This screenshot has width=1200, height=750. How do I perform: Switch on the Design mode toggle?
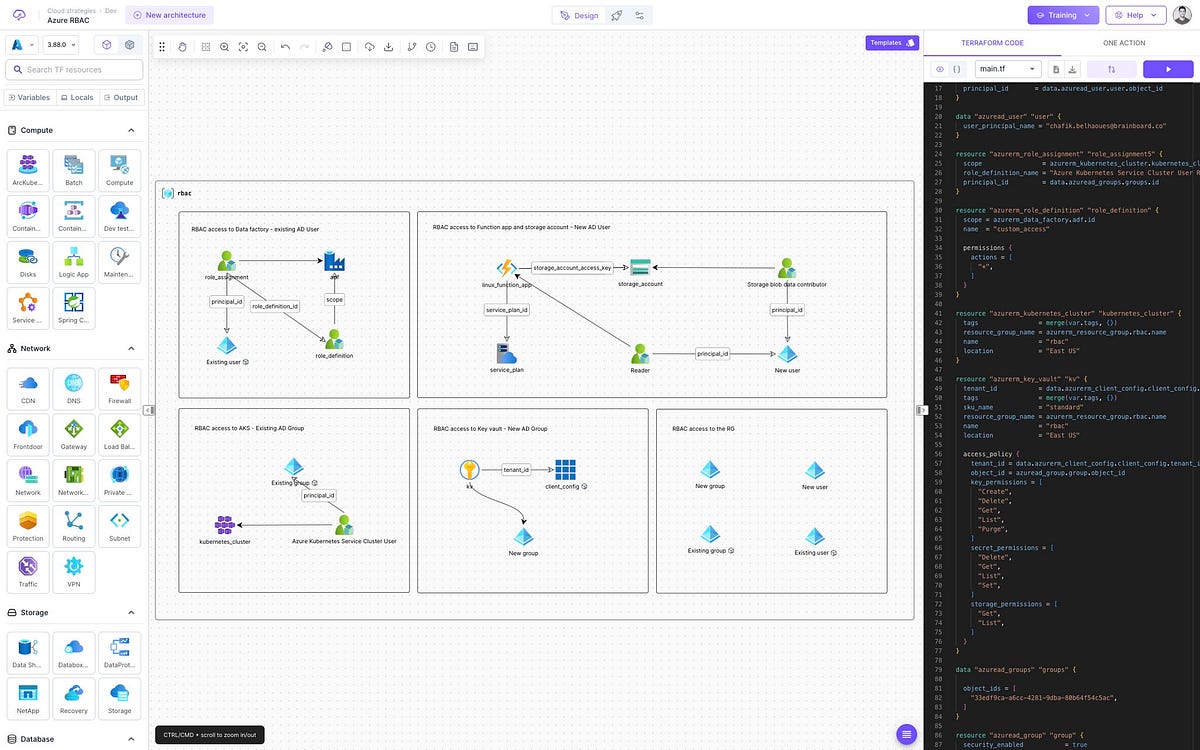(x=578, y=15)
